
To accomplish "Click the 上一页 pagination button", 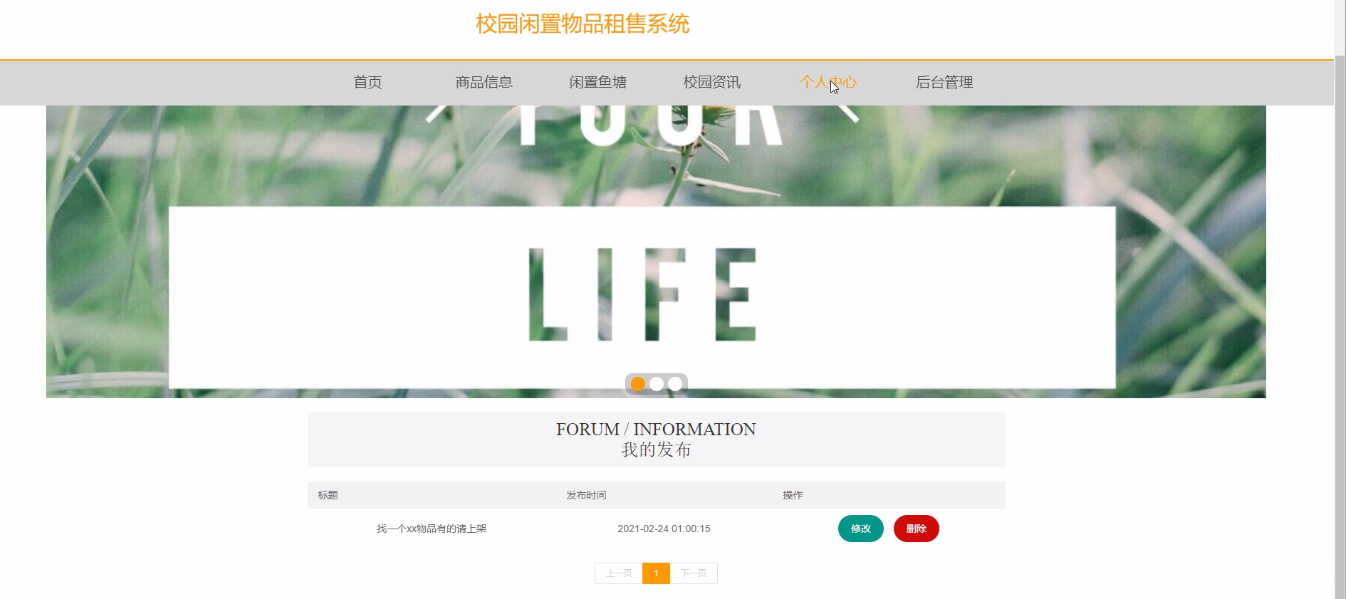I will (x=618, y=573).
